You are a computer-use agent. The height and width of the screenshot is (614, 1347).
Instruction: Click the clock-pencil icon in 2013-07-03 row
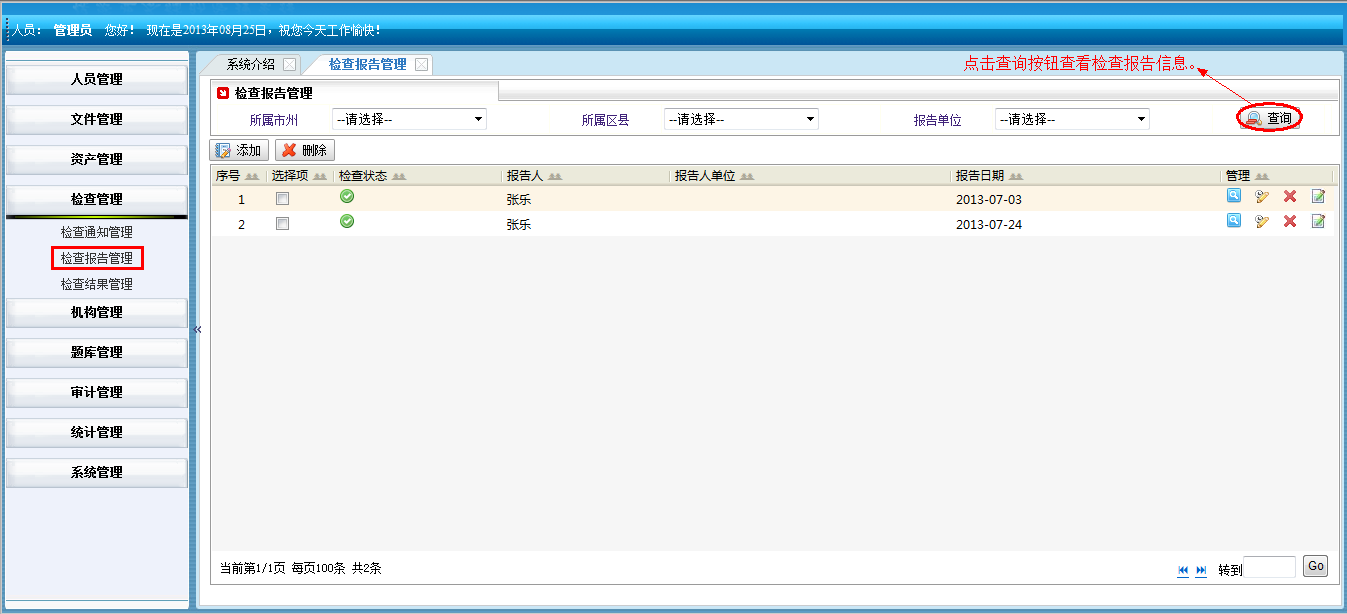(x=1262, y=197)
